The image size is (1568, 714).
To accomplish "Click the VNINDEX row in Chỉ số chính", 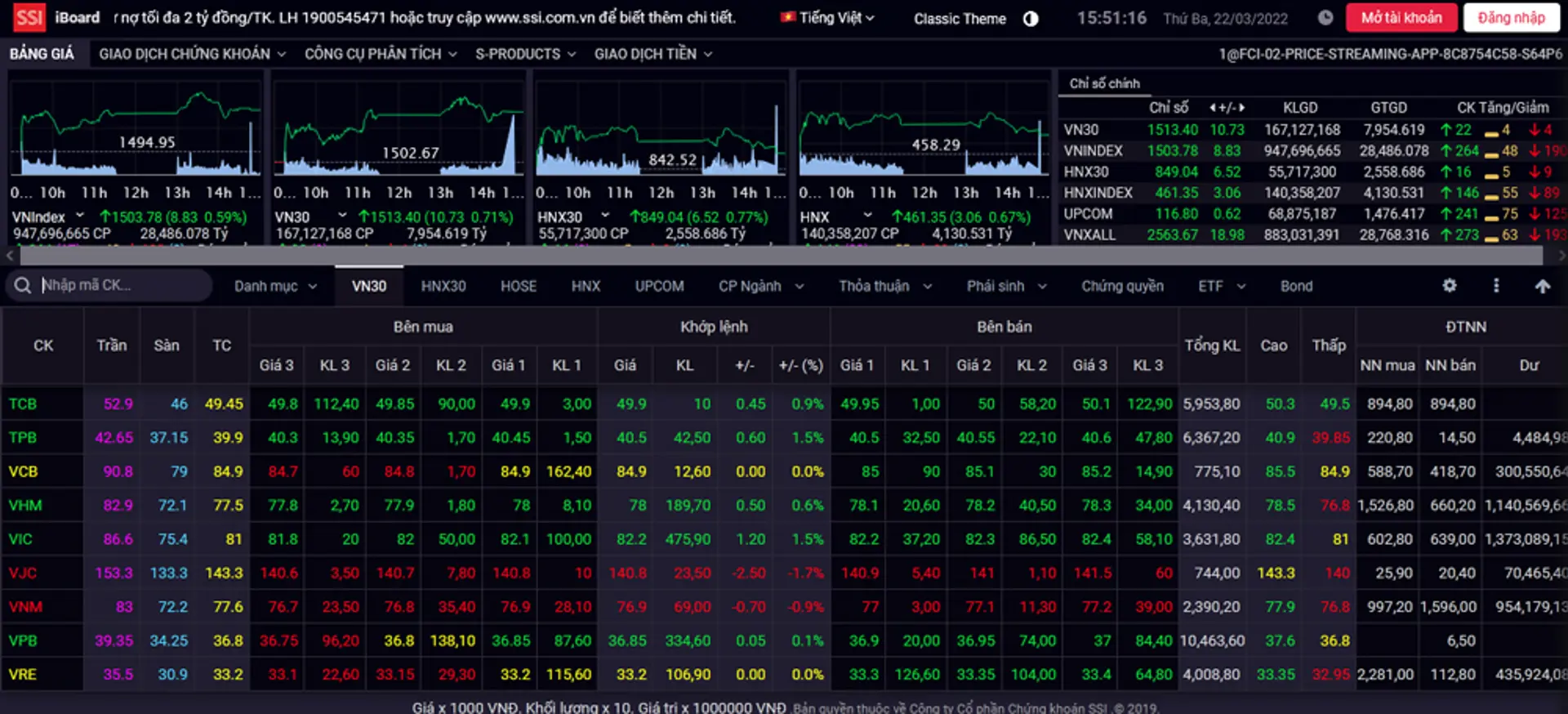I will (1313, 151).
